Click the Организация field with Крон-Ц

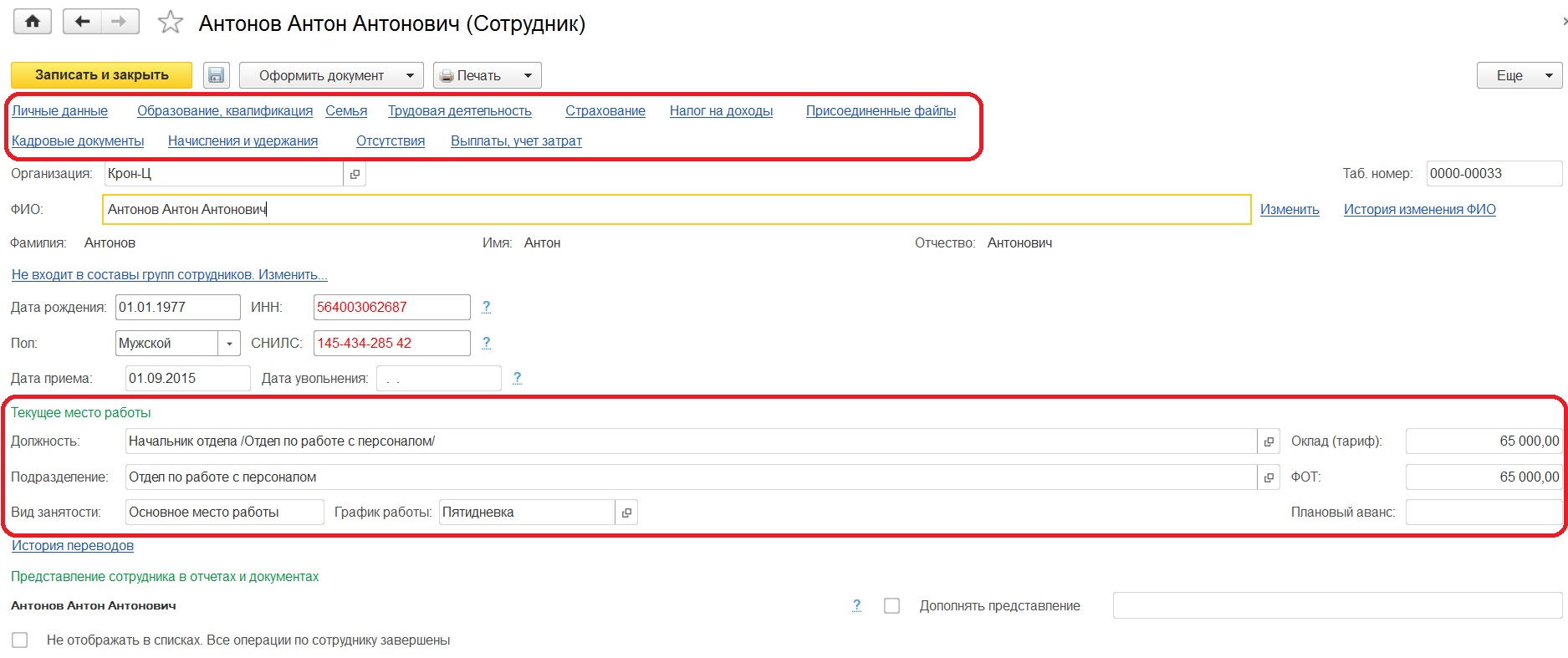(224, 174)
